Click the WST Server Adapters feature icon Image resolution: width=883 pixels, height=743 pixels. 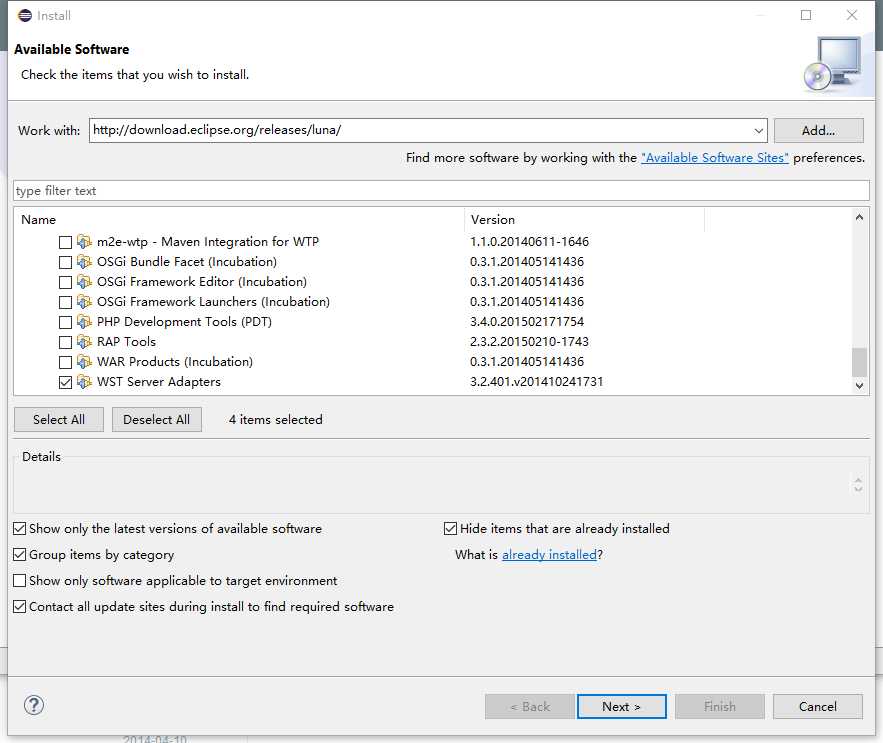pos(84,382)
